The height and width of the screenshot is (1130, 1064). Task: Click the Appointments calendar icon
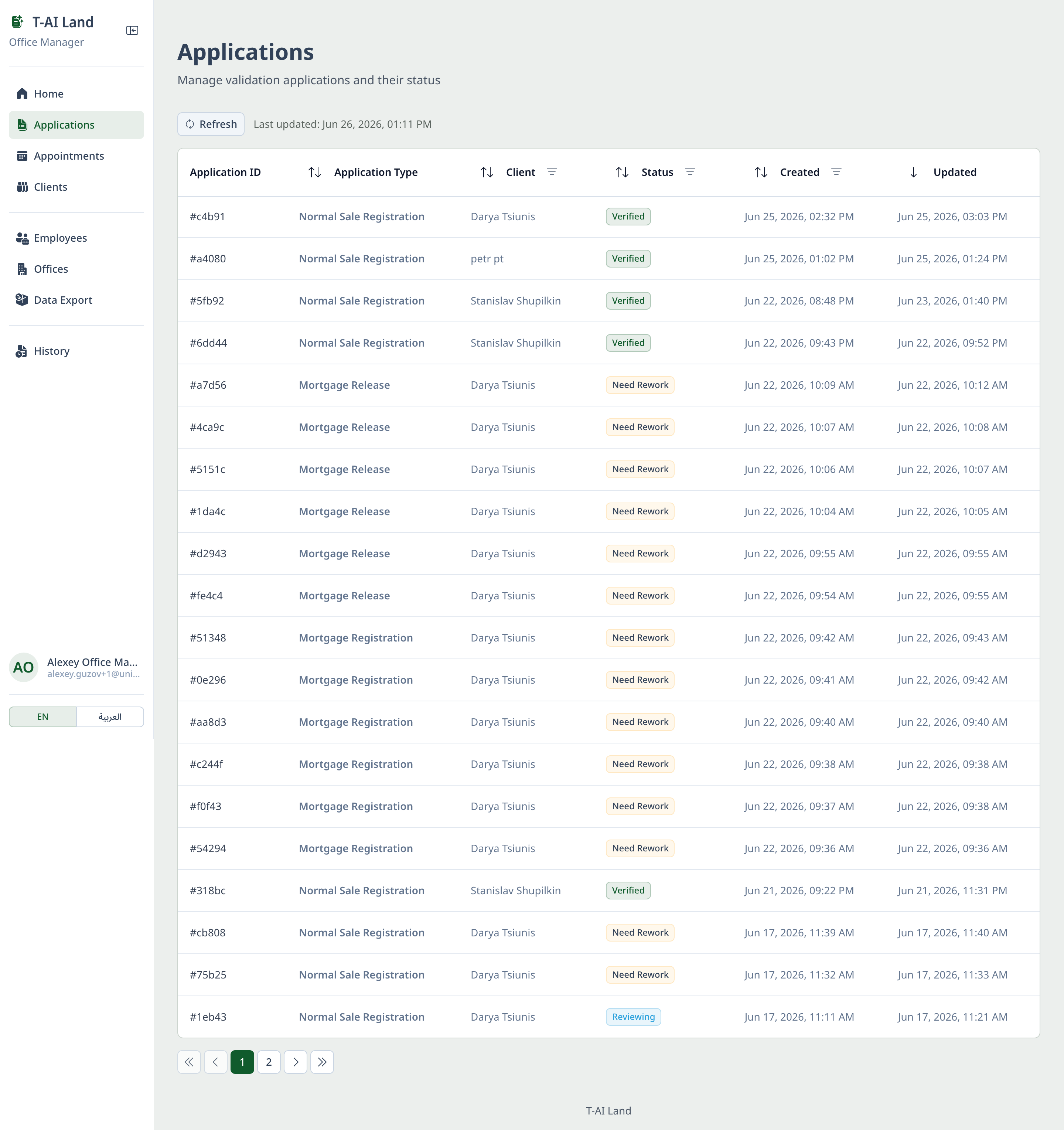click(x=22, y=156)
